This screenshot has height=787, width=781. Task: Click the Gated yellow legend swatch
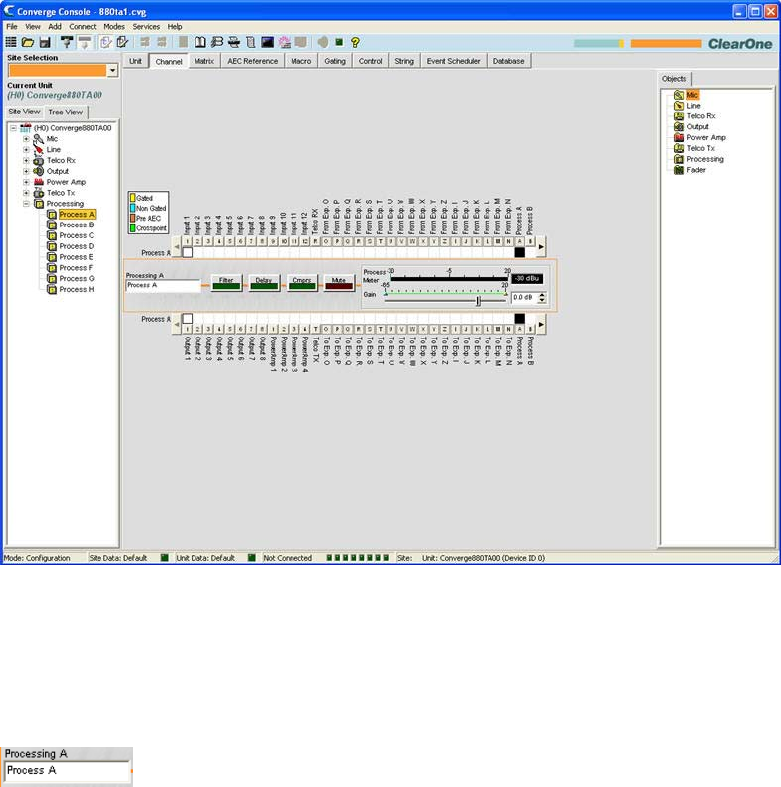click(133, 198)
